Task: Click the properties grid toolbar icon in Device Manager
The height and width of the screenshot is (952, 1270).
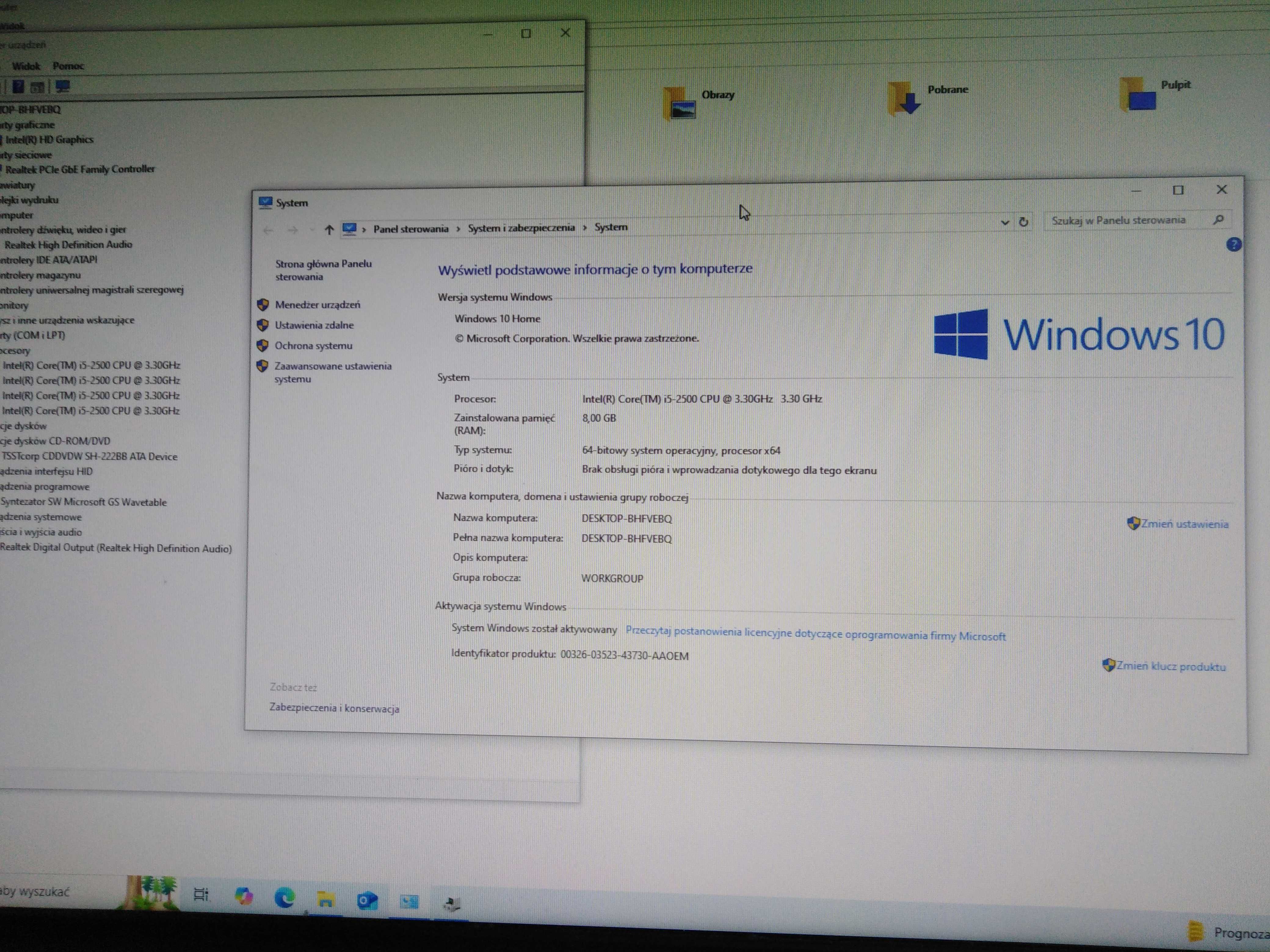Action: tap(38, 87)
